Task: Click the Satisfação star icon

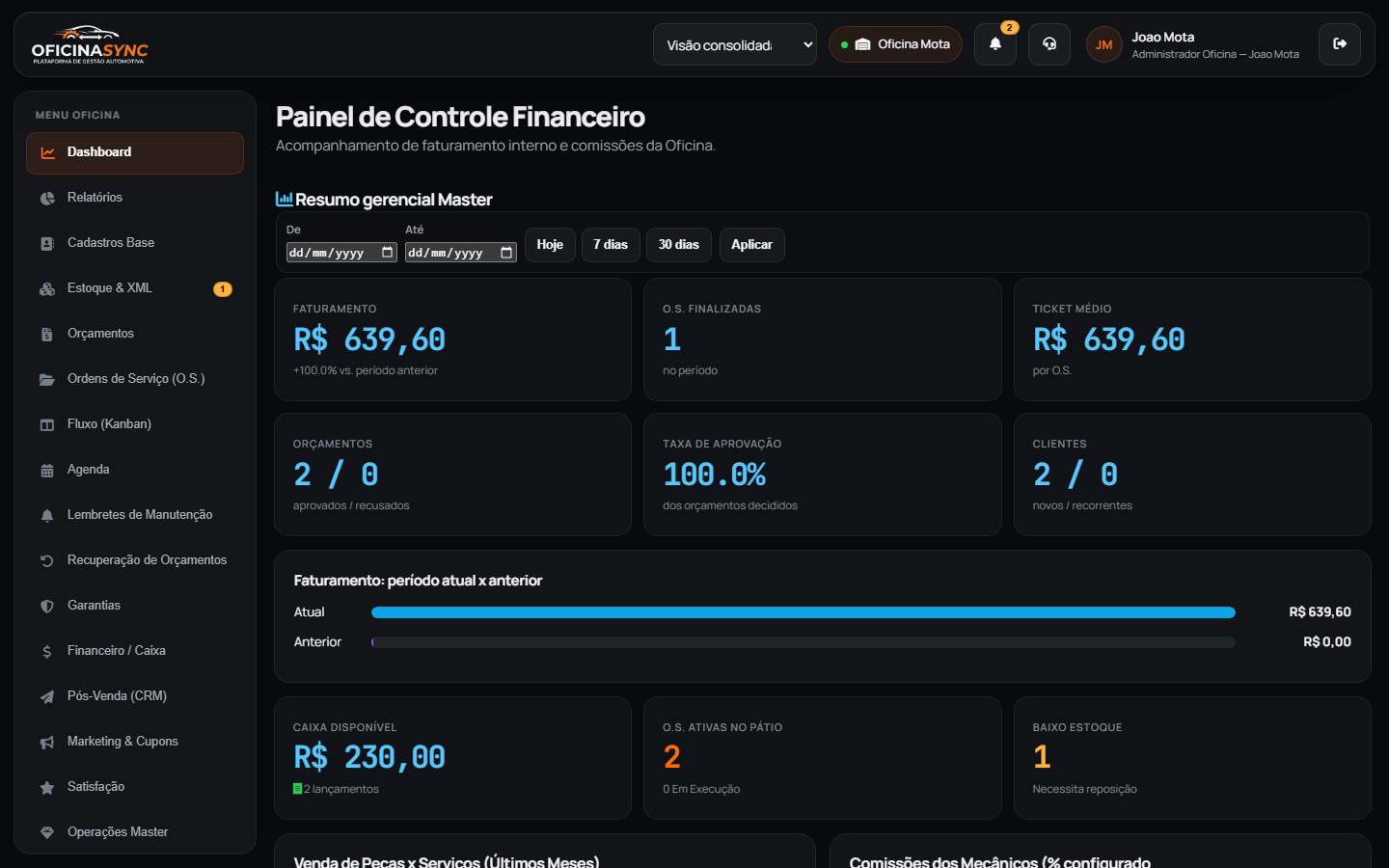Action: 47,787
